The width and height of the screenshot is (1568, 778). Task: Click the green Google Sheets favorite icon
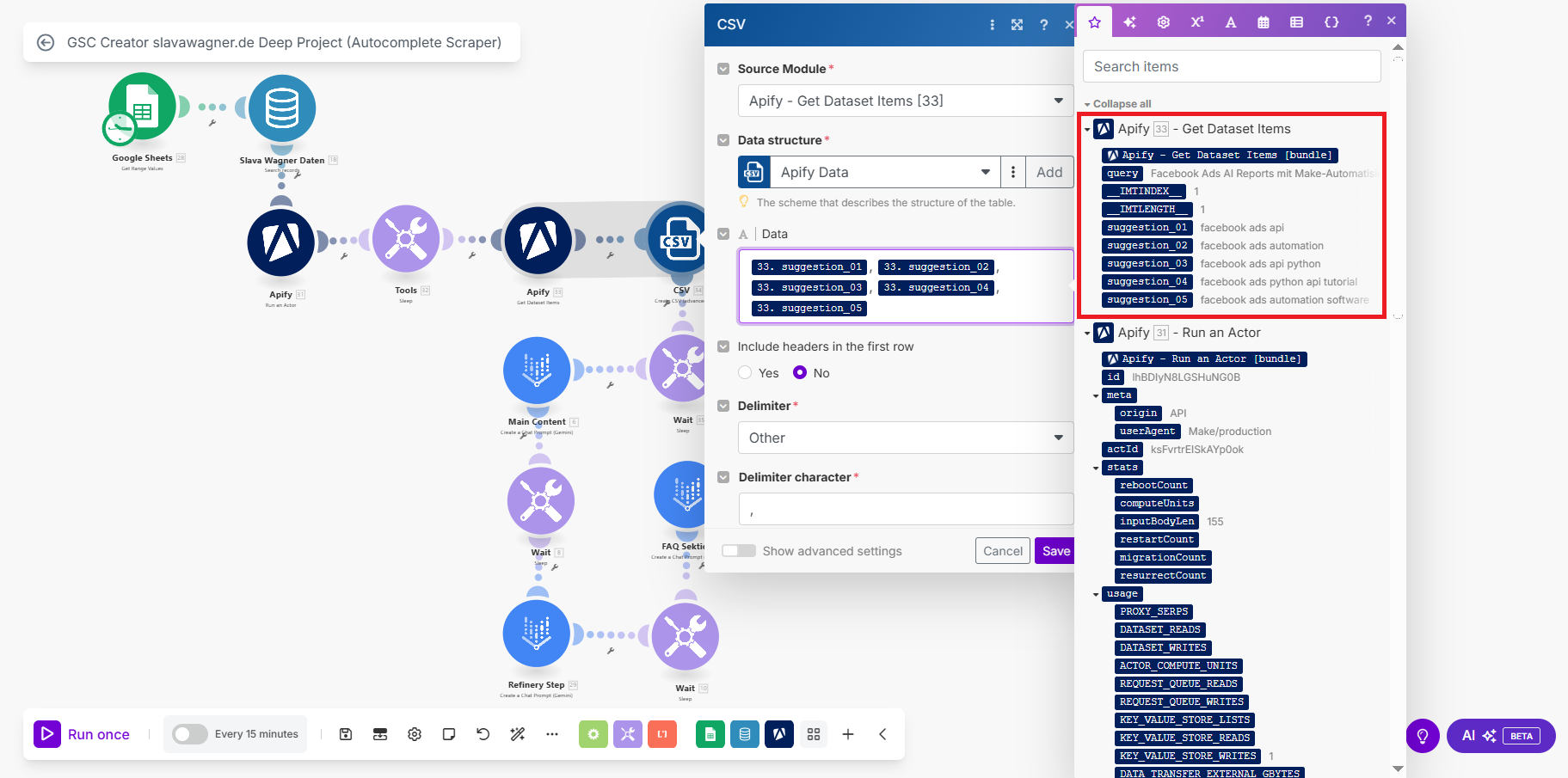[710, 734]
